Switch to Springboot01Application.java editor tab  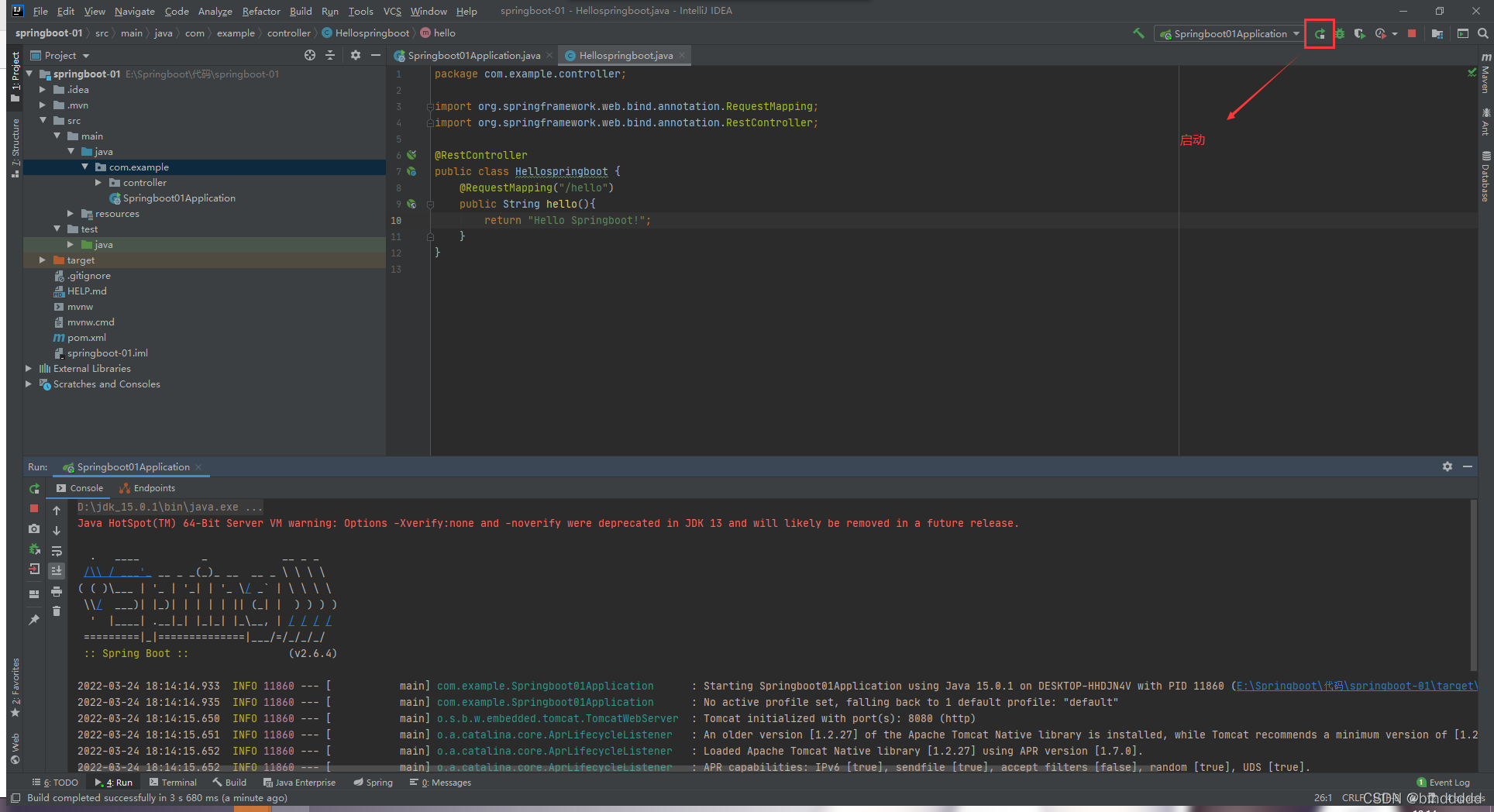coord(473,55)
